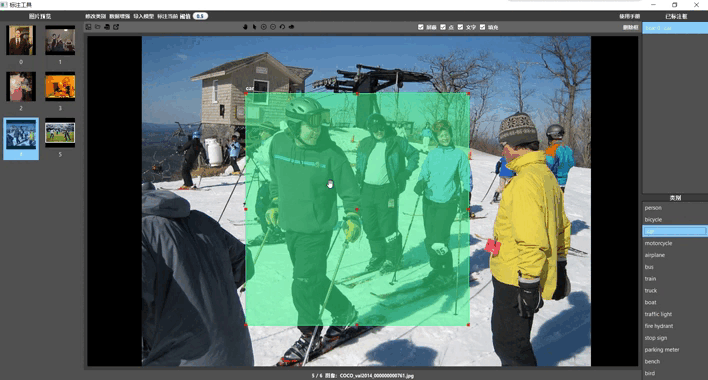
Task: Choose highlighted 'car' in the class list
Action: pos(675,231)
